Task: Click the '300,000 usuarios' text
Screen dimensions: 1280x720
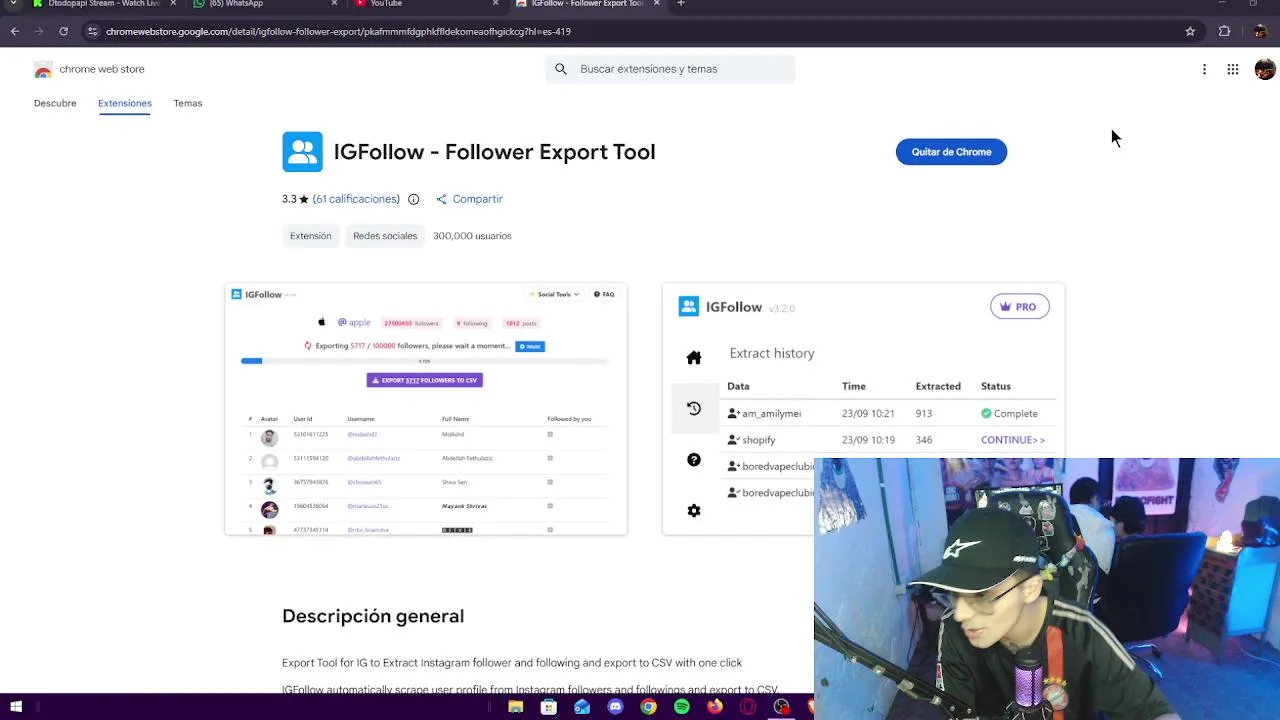Action: pyautogui.click(x=472, y=236)
